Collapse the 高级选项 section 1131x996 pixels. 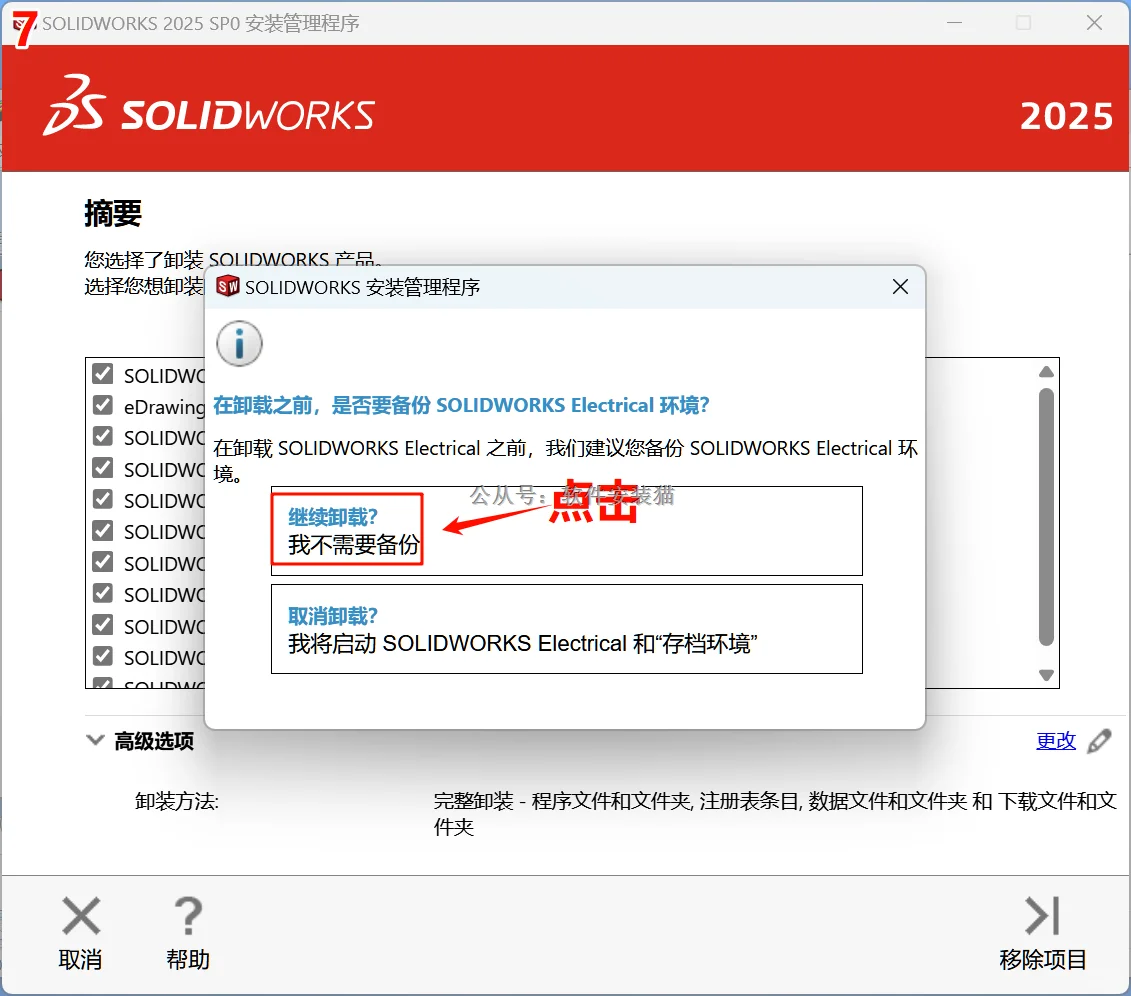[x=95, y=741]
